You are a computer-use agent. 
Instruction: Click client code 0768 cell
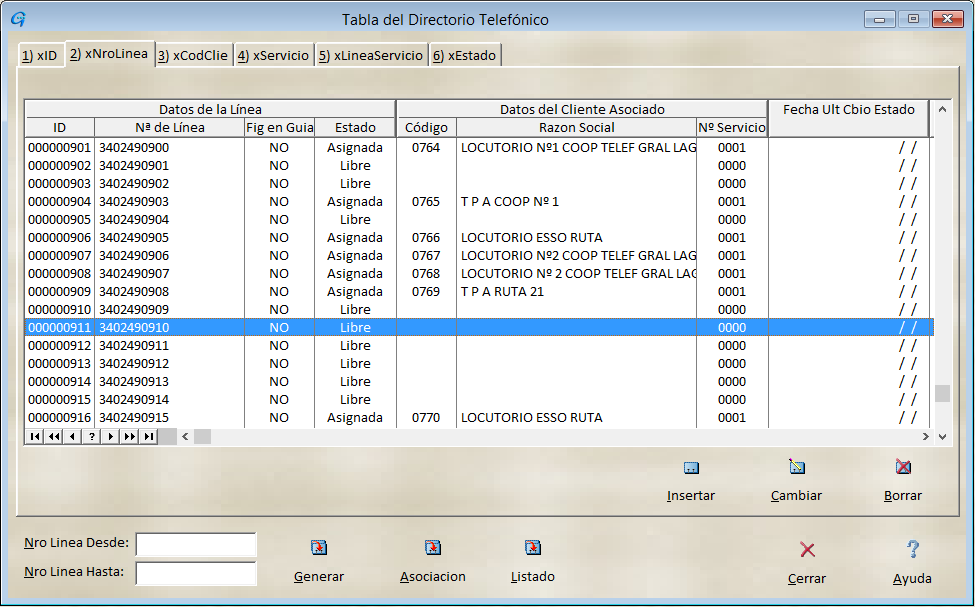426,274
